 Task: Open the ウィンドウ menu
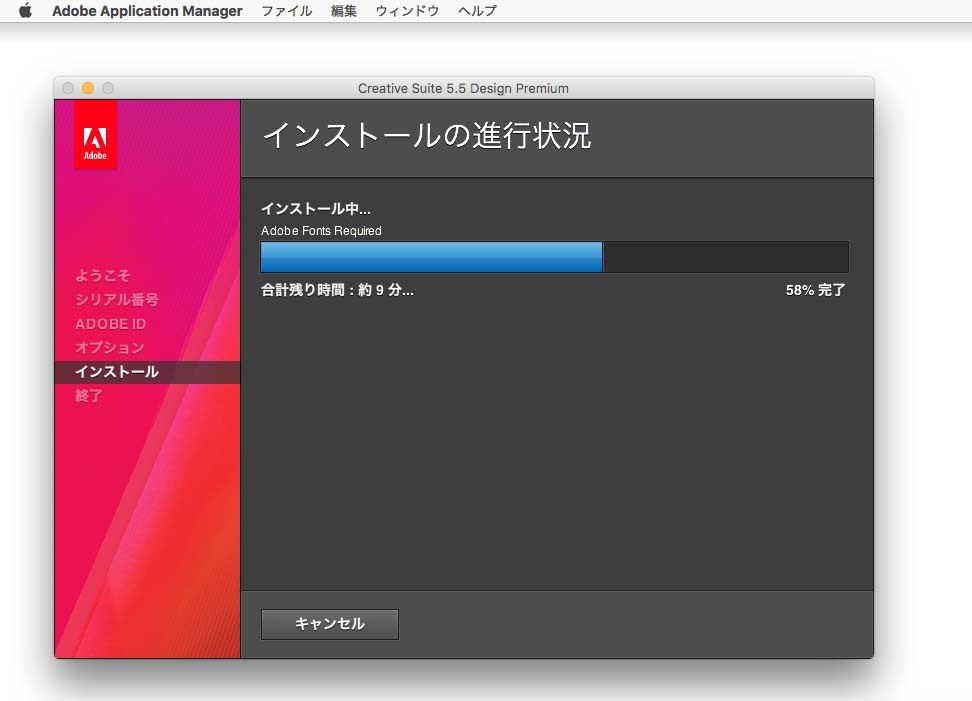407,11
